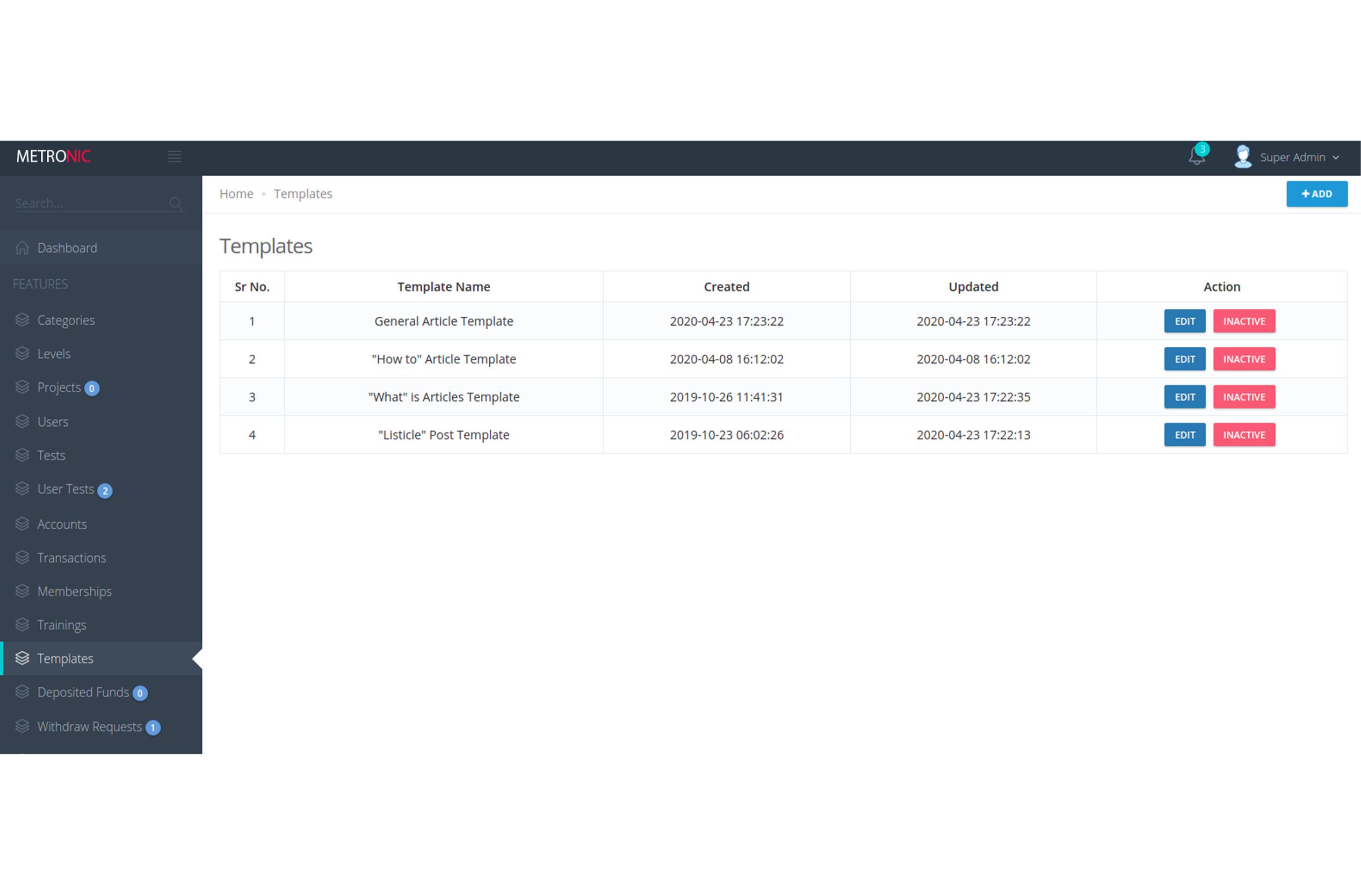Click the Add button
This screenshot has width=1361, height=896.
tap(1316, 194)
